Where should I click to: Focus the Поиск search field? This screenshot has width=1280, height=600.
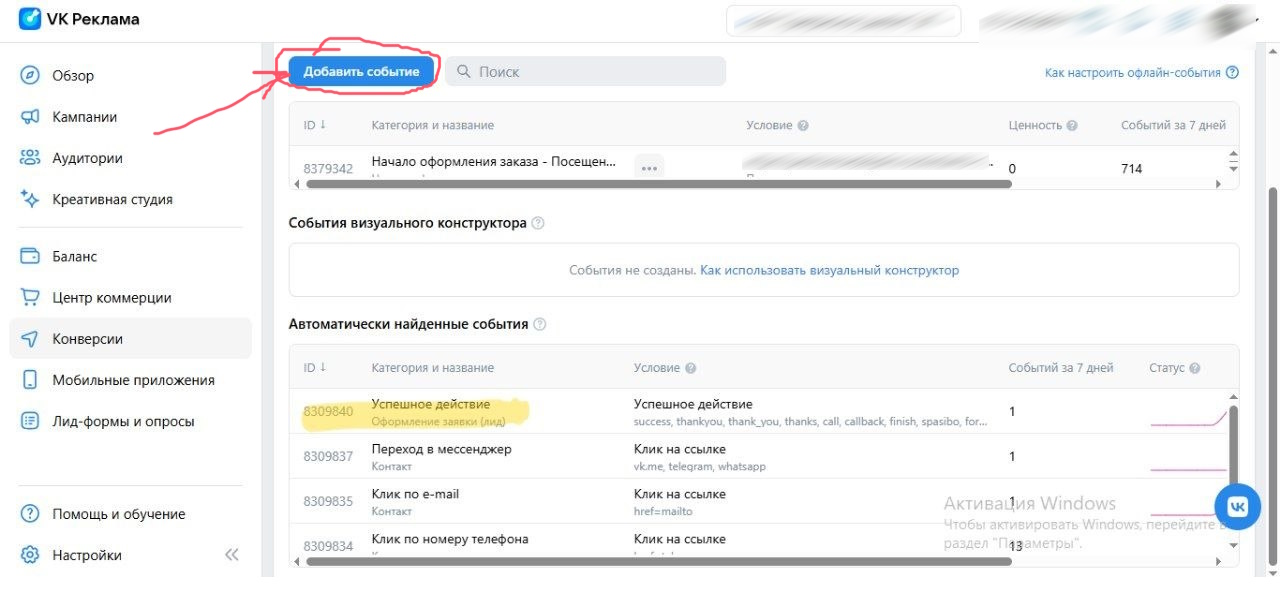coord(585,71)
